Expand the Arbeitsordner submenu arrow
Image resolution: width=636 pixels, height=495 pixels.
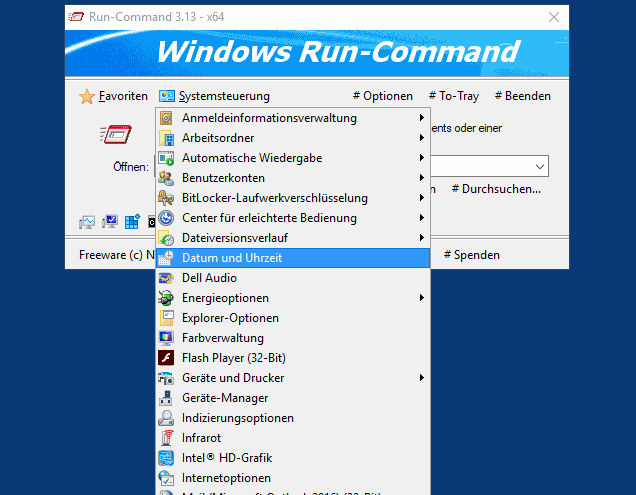422,138
